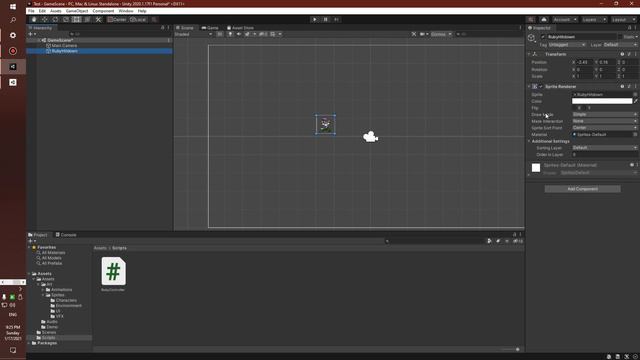Collapse the Transform component

coord(529,54)
